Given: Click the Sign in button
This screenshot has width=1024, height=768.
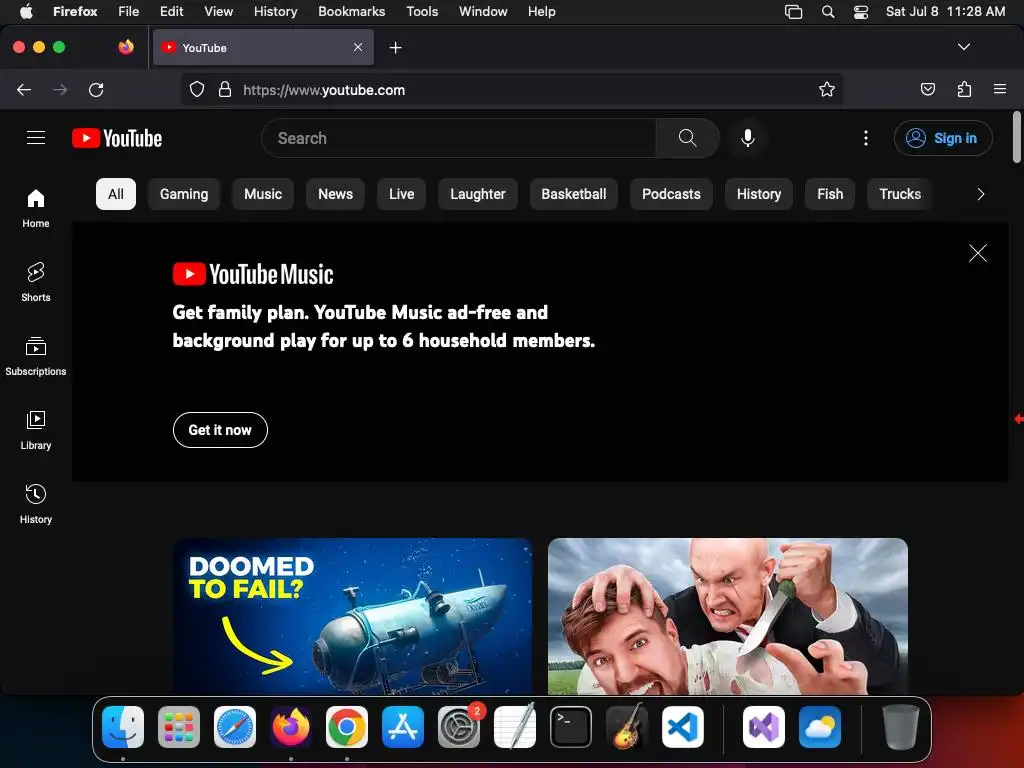Looking at the screenshot, I should click(943, 138).
